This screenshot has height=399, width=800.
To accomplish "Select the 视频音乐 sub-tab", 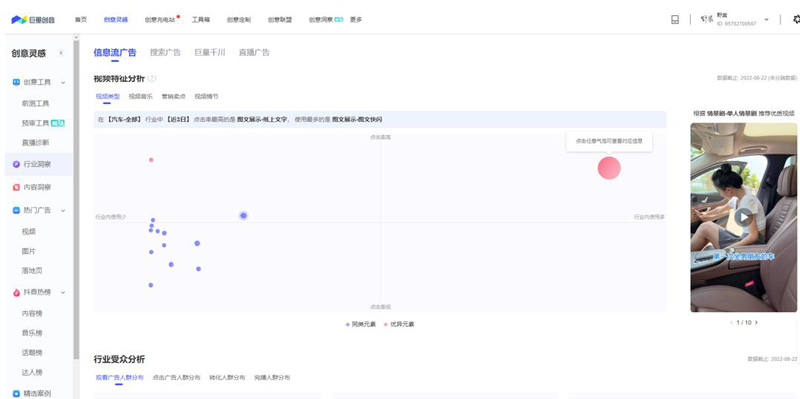I will [x=140, y=96].
